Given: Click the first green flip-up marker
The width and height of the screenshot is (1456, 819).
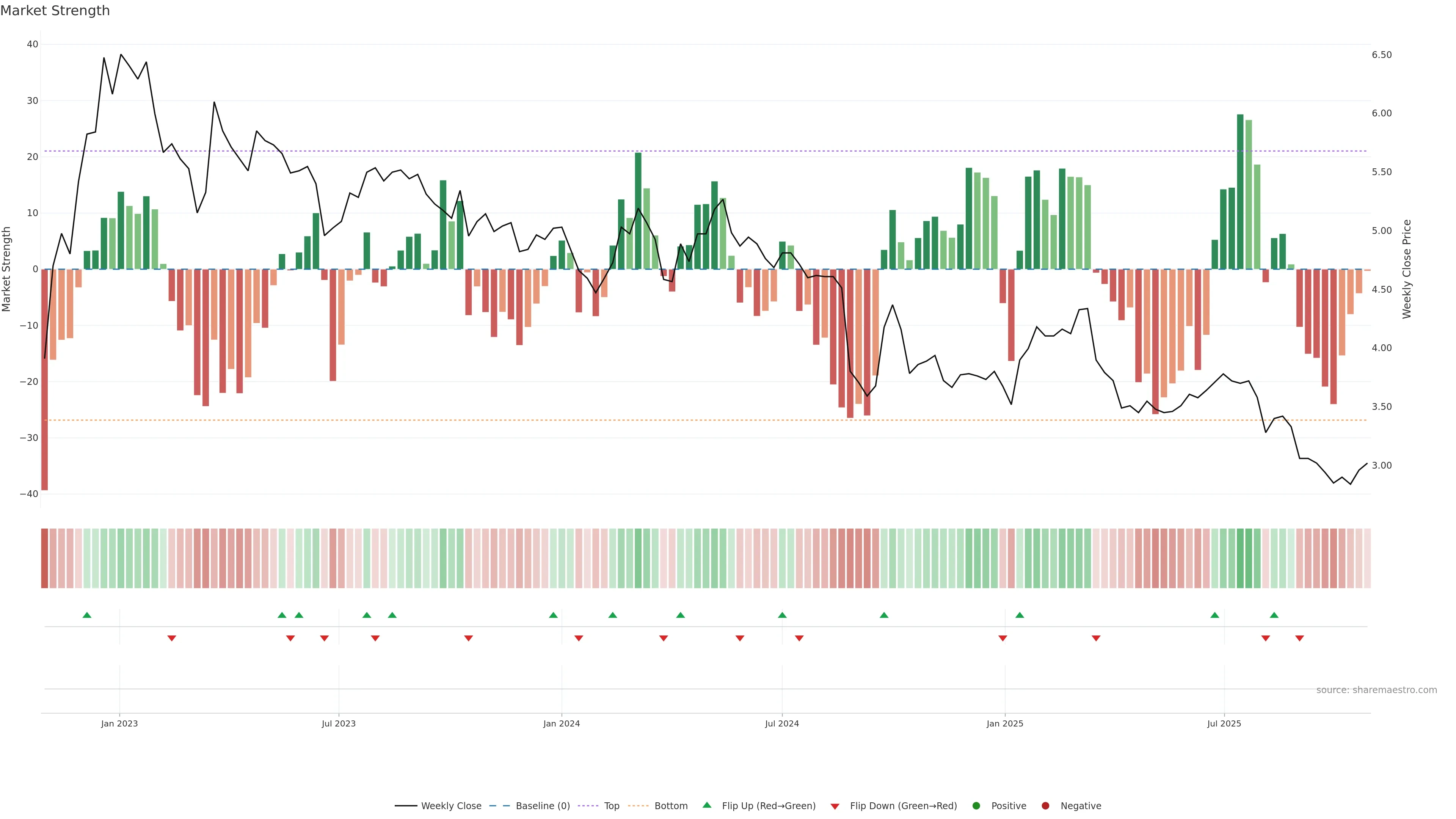Looking at the screenshot, I should [x=86, y=615].
